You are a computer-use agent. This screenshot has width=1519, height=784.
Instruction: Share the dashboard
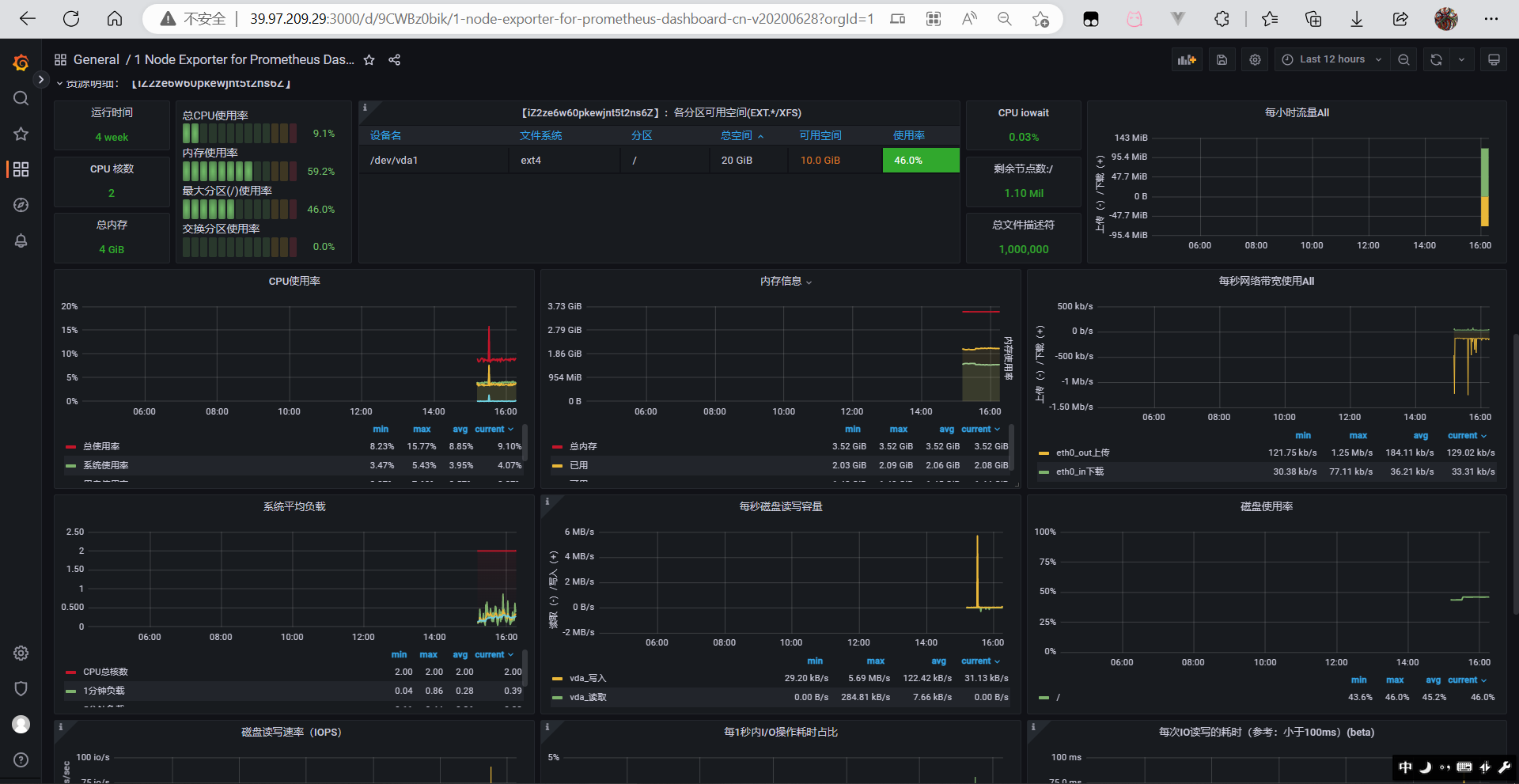pyautogui.click(x=394, y=60)
